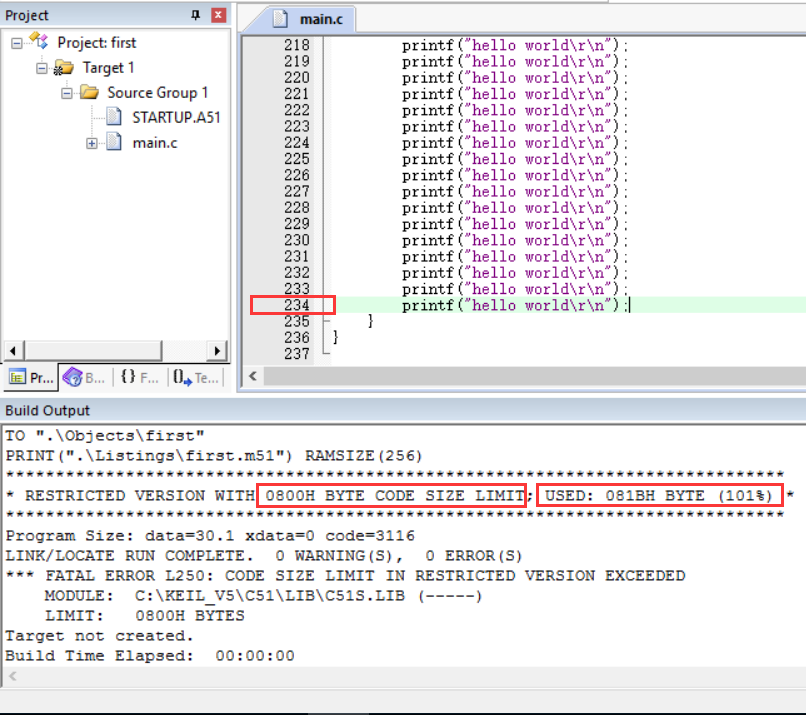806x715 pixels.
Task: Click the 'Build Time Elapsed' line
Action: (x=150, y=656)
